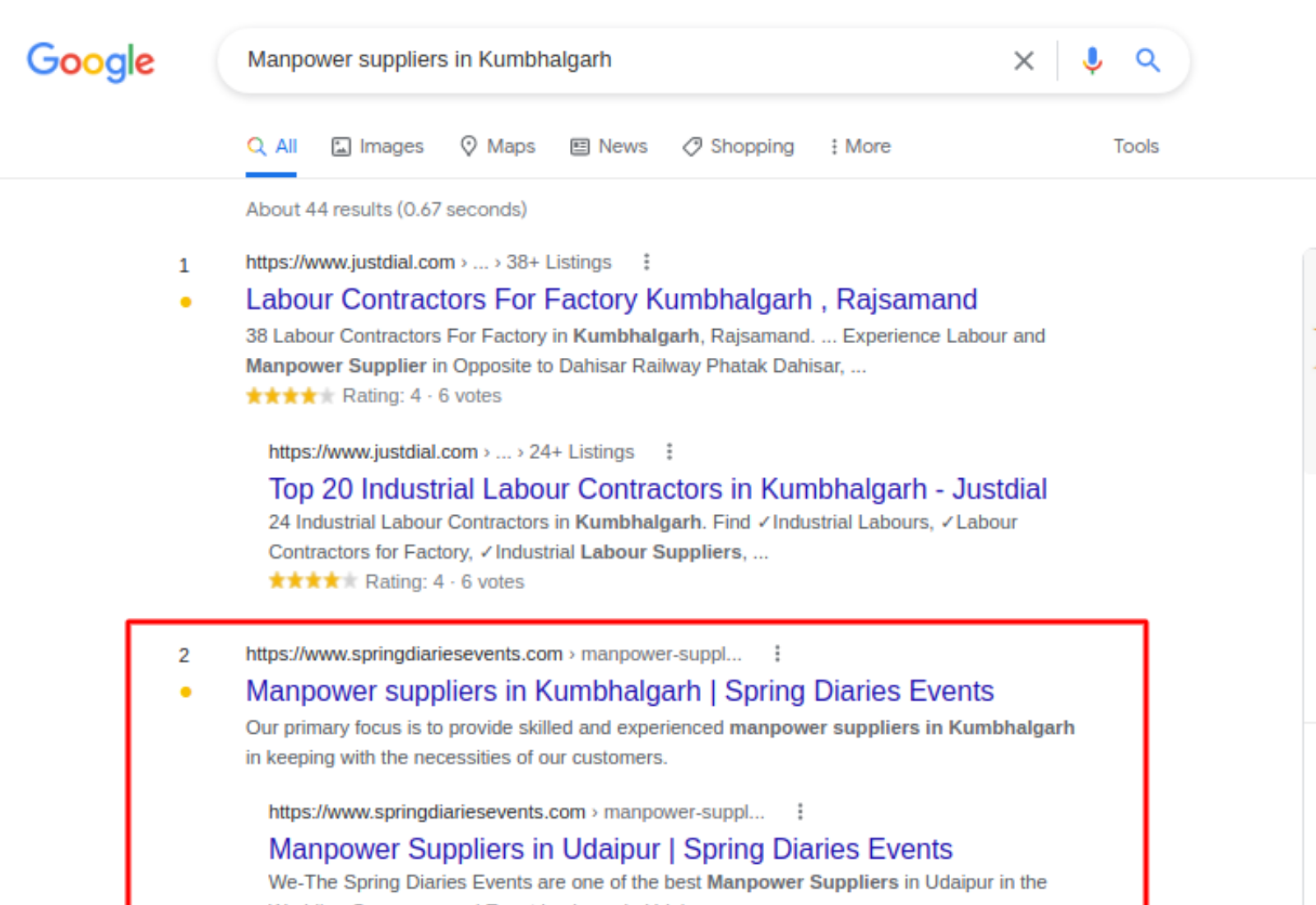
Task: Focus the search query input field
Action: coord(617,60)
